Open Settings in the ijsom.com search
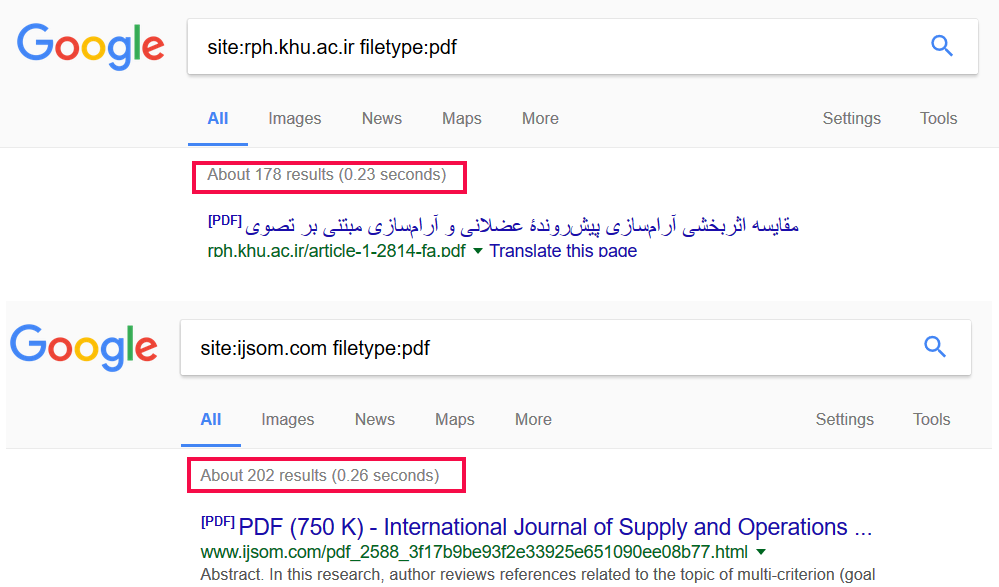 (x=844, y=419)
